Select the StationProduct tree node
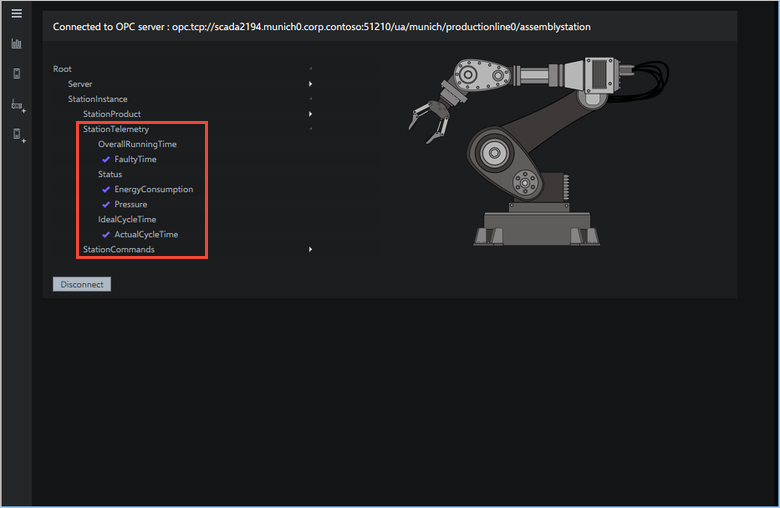780x508 pixels. pos(112,114)
